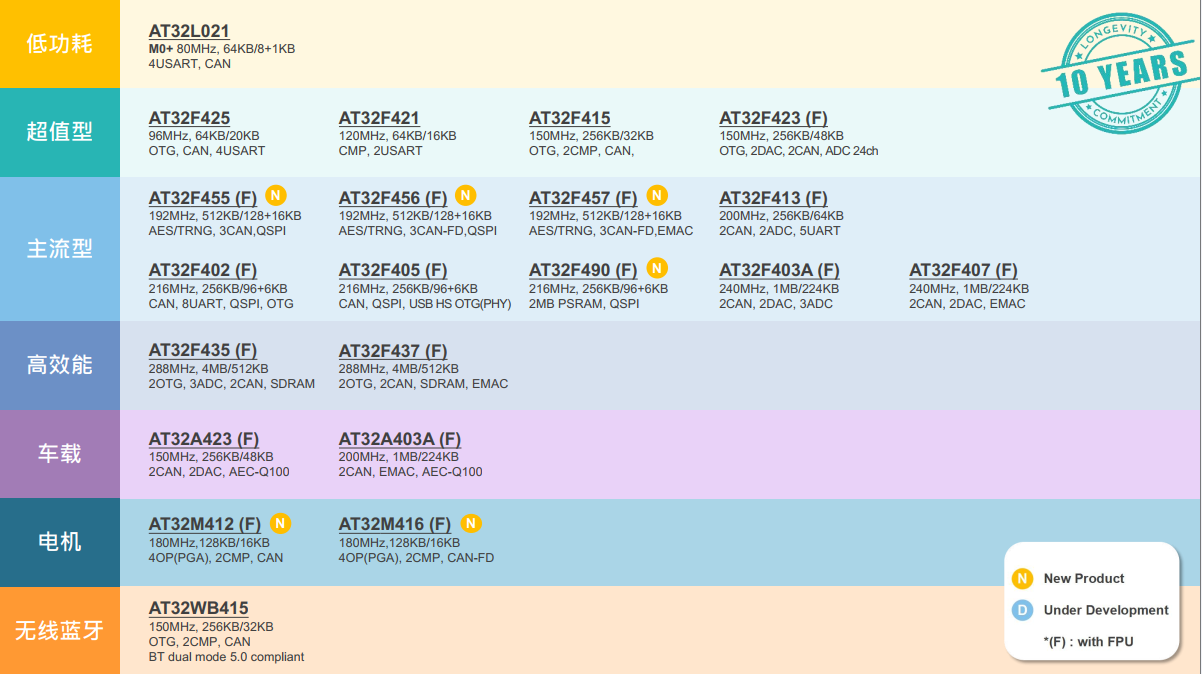Choose the 无线蓝牙 category tab
Viewport: 1202px width, 674px height.
pos(60,631)
